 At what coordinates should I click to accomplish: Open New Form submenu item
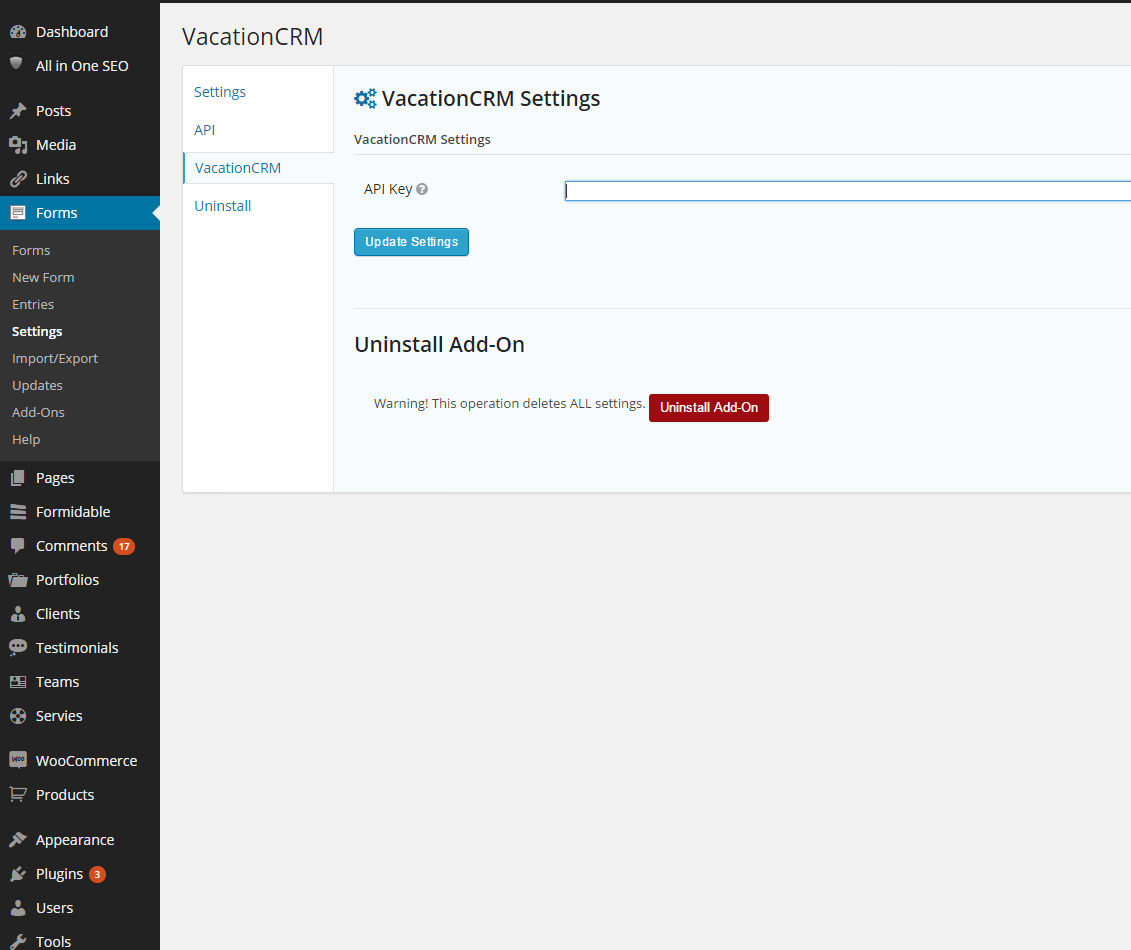[x=43, y=277]
